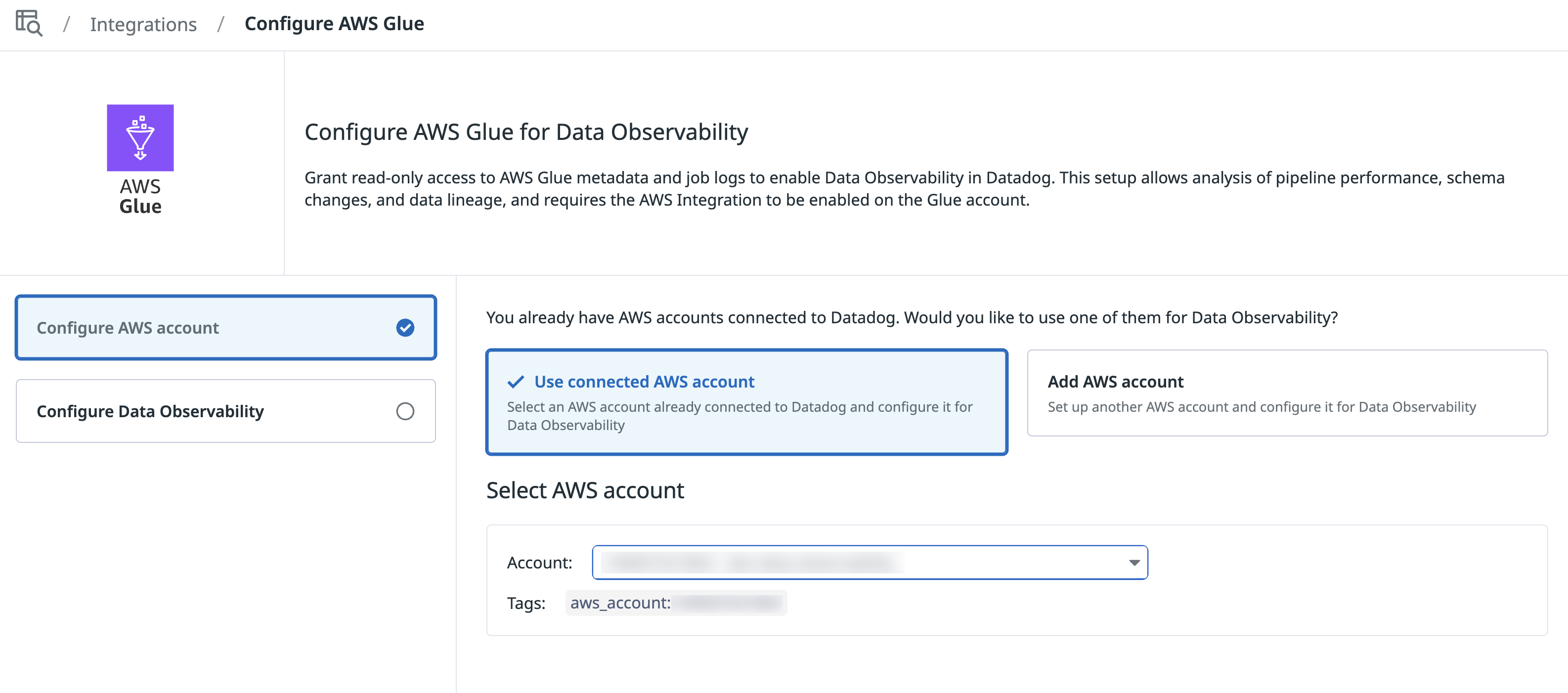Select empty circle on Configure Data Observability

click(x=405, y=411)
